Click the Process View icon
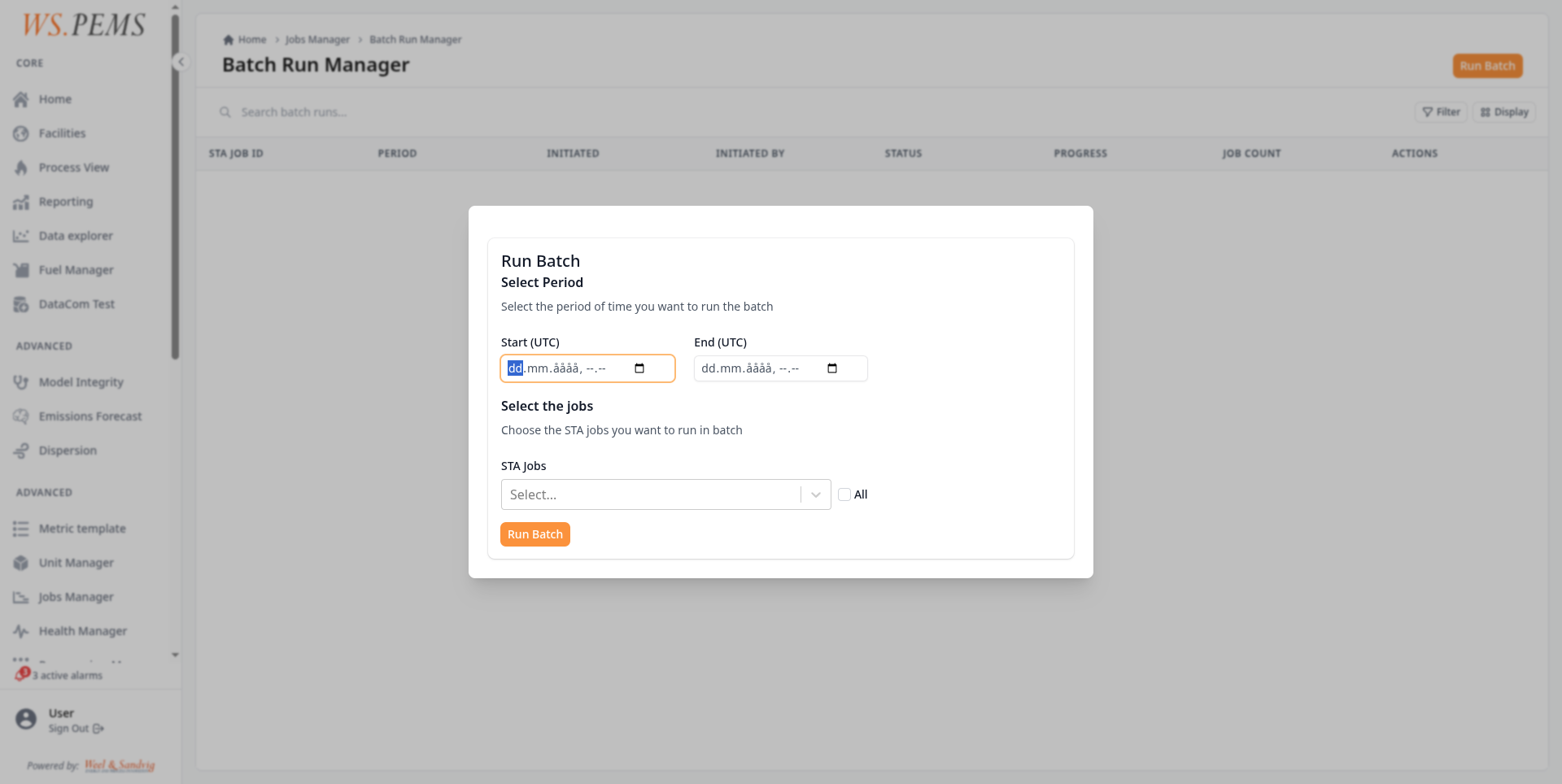 pyautogui.click(x=21, y=168)
